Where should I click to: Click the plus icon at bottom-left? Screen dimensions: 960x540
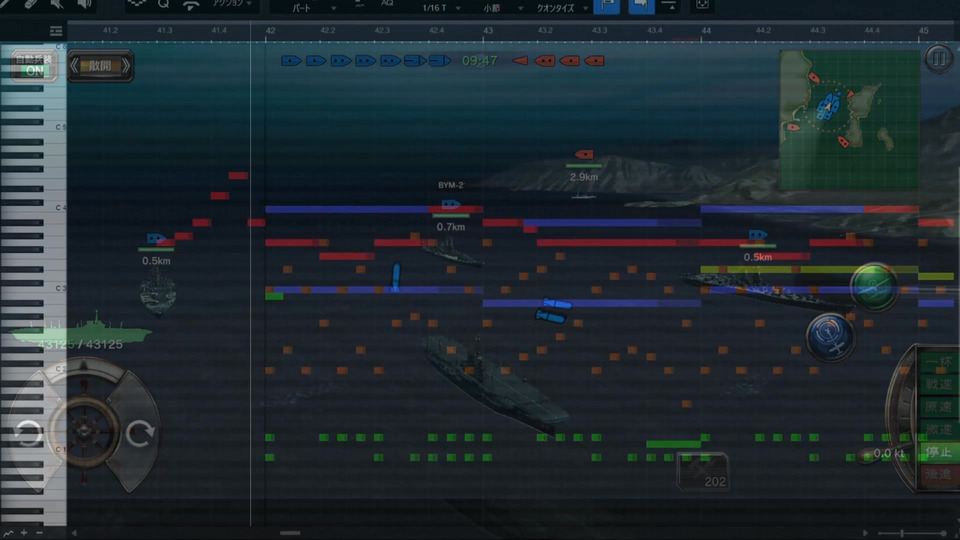pos(24,533)
